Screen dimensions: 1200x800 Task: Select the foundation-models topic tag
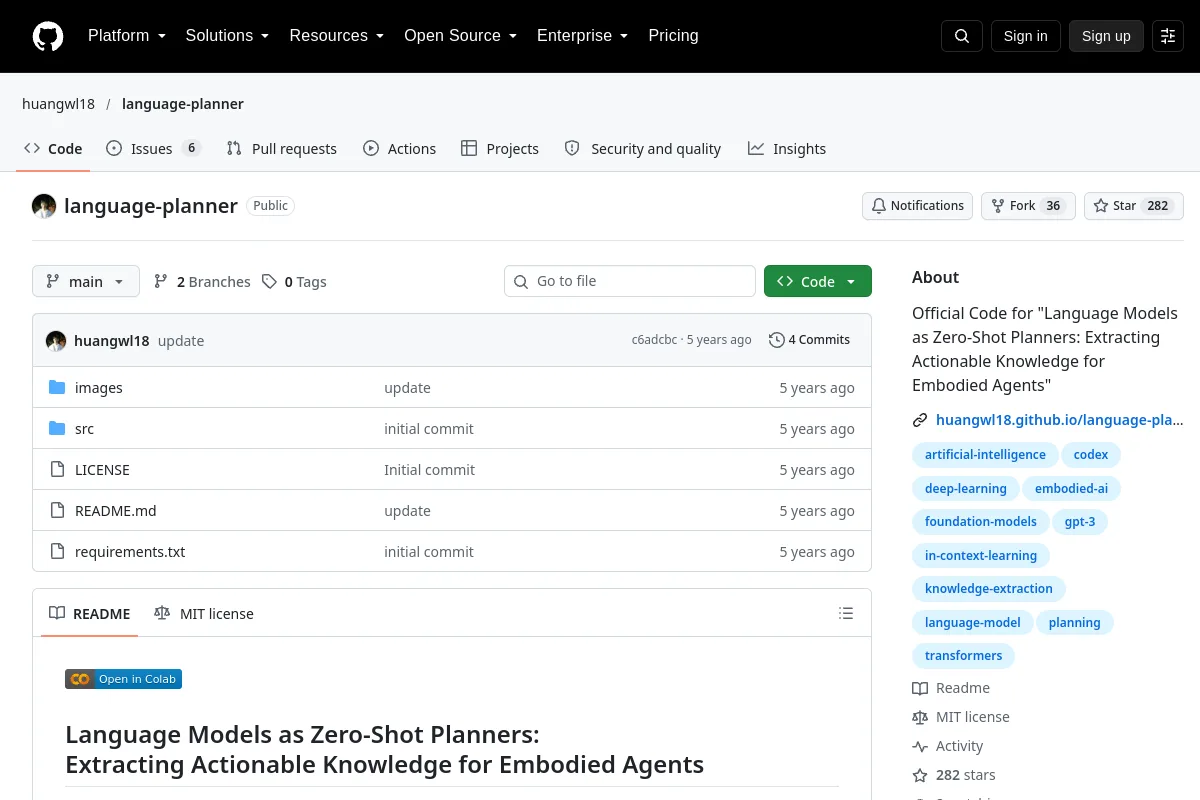click(x=981, y=522)
